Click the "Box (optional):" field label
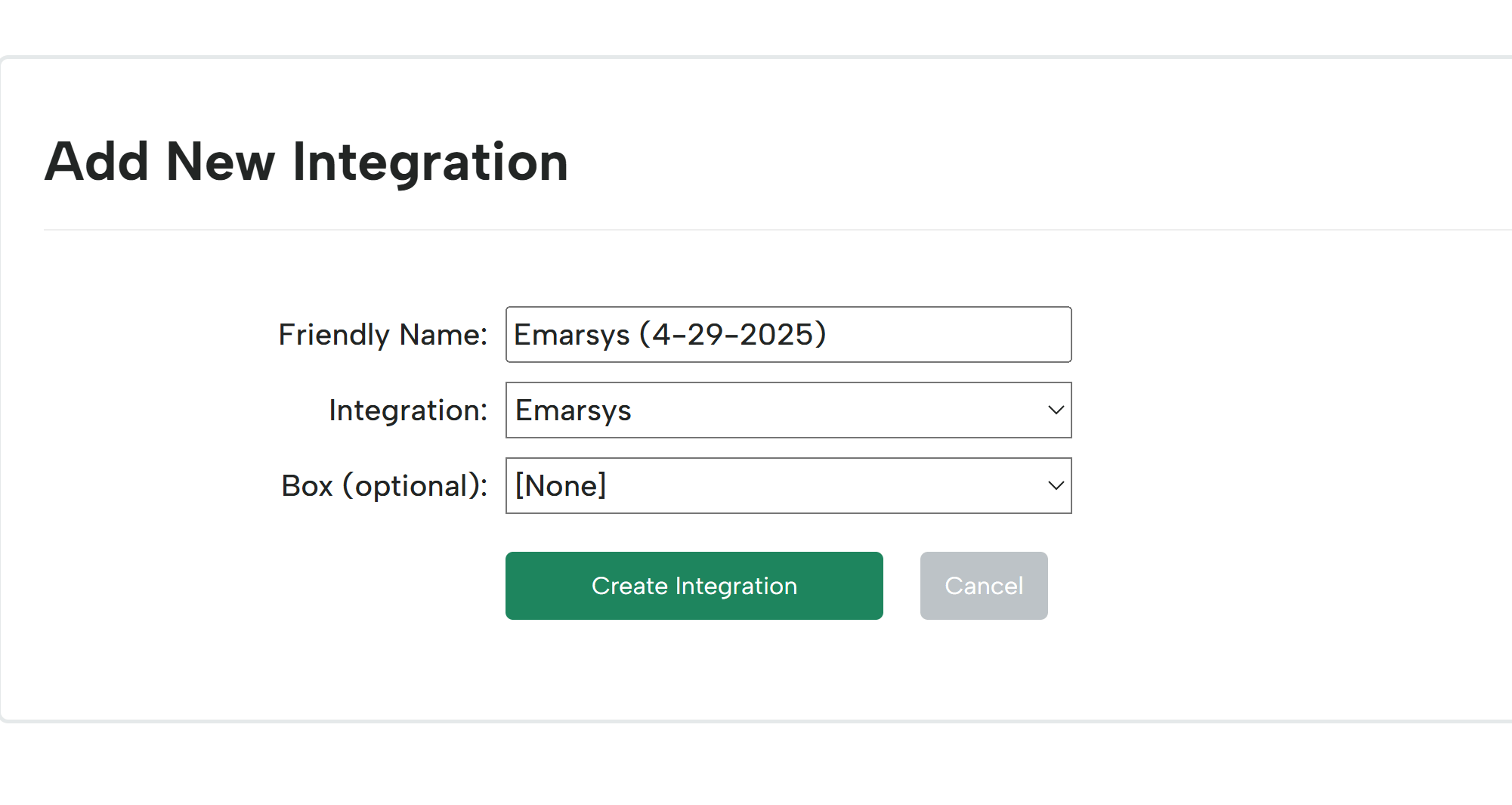The image size is (1512, 805). click(385, 486)
